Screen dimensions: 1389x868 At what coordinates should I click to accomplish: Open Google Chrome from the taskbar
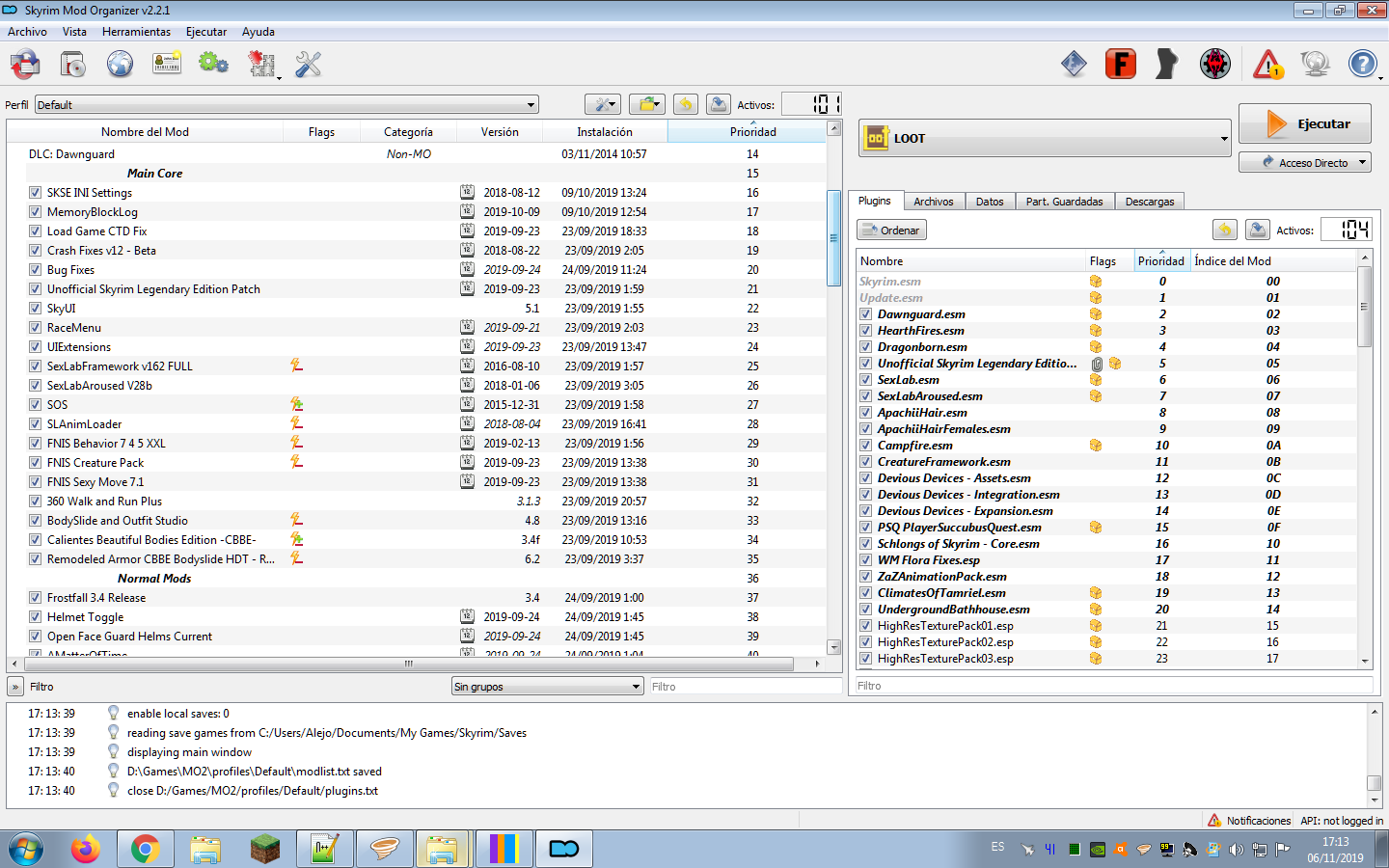145,849
